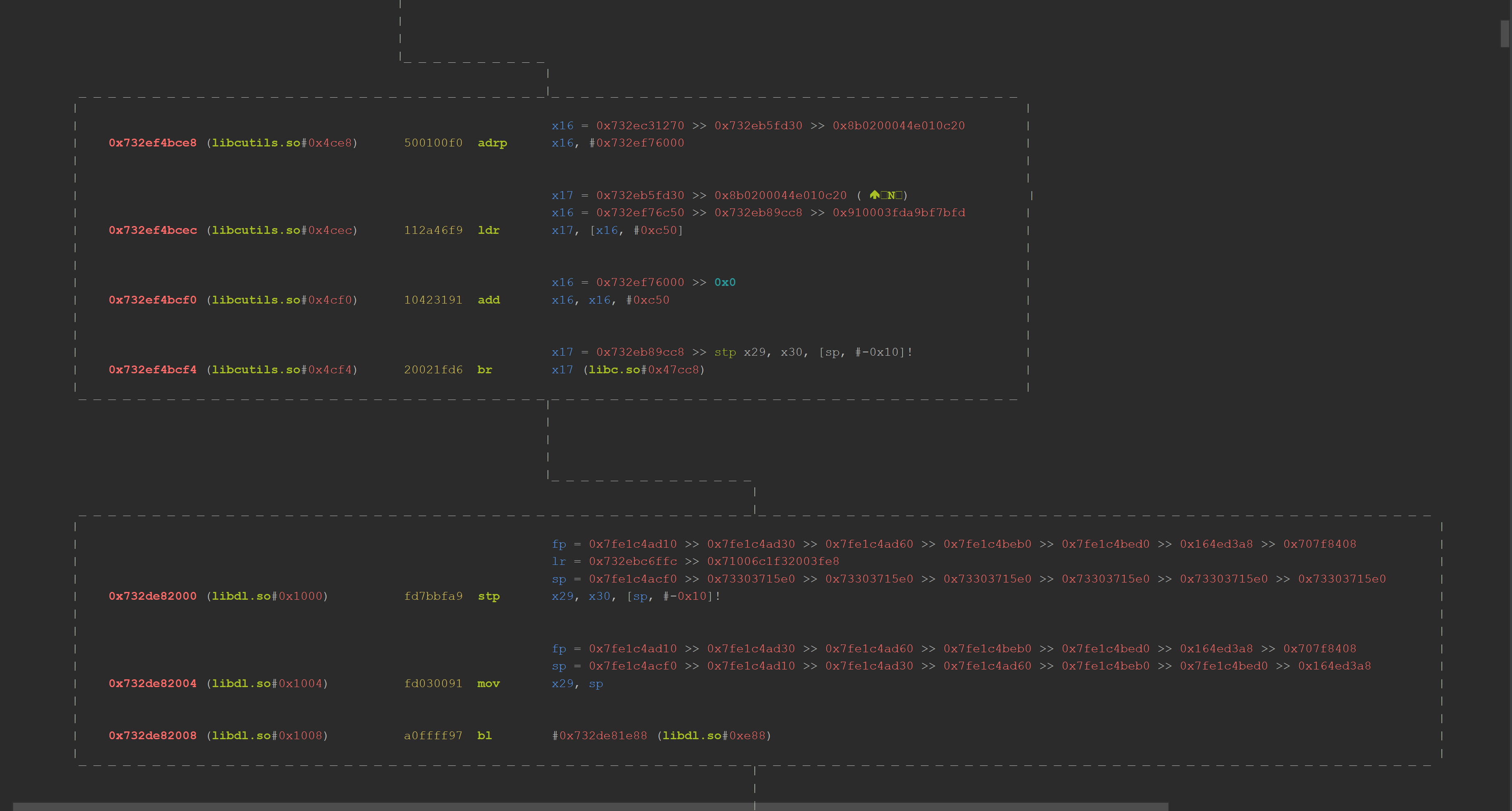Select the br instruction mnemonic
Viewport: 1512px width, 811px height.
pyautogui.click(x=484, y=370)
